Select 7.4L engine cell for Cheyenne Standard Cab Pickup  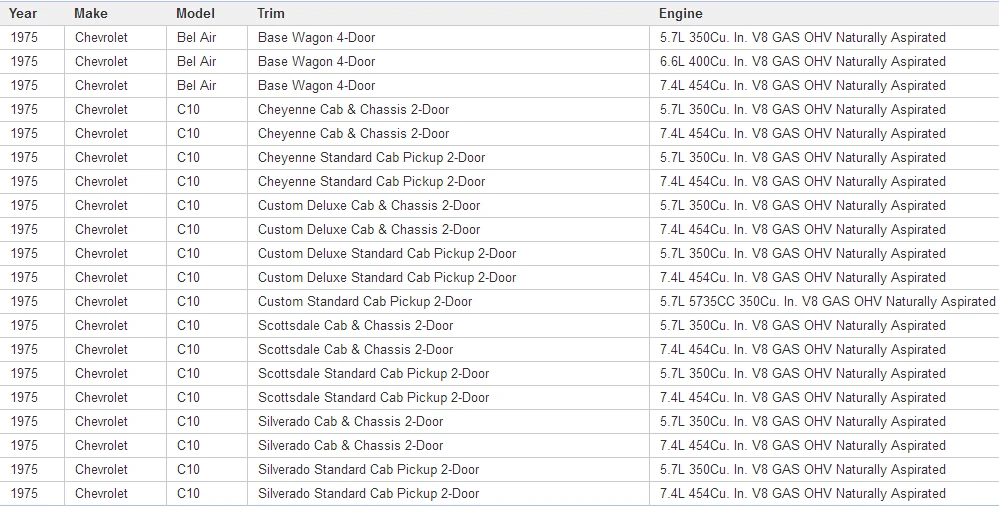point(824,182)
